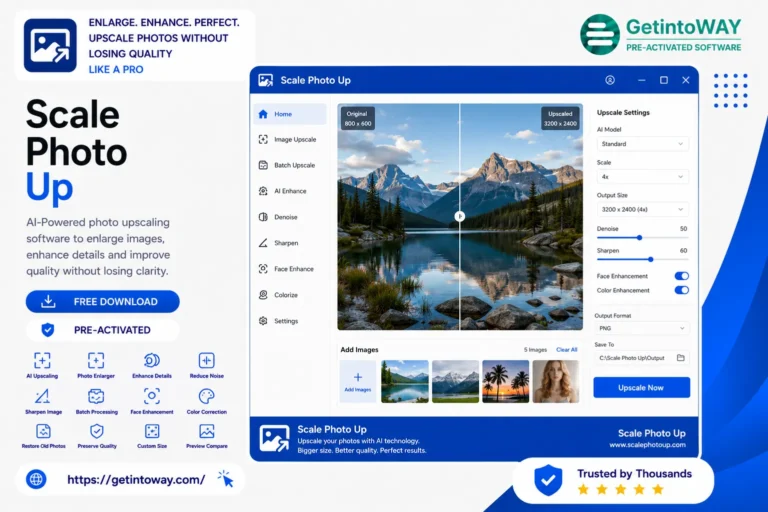Click the large app logo at top left
The height and width of the screenshot is (512, 768).
coord(50,46)
